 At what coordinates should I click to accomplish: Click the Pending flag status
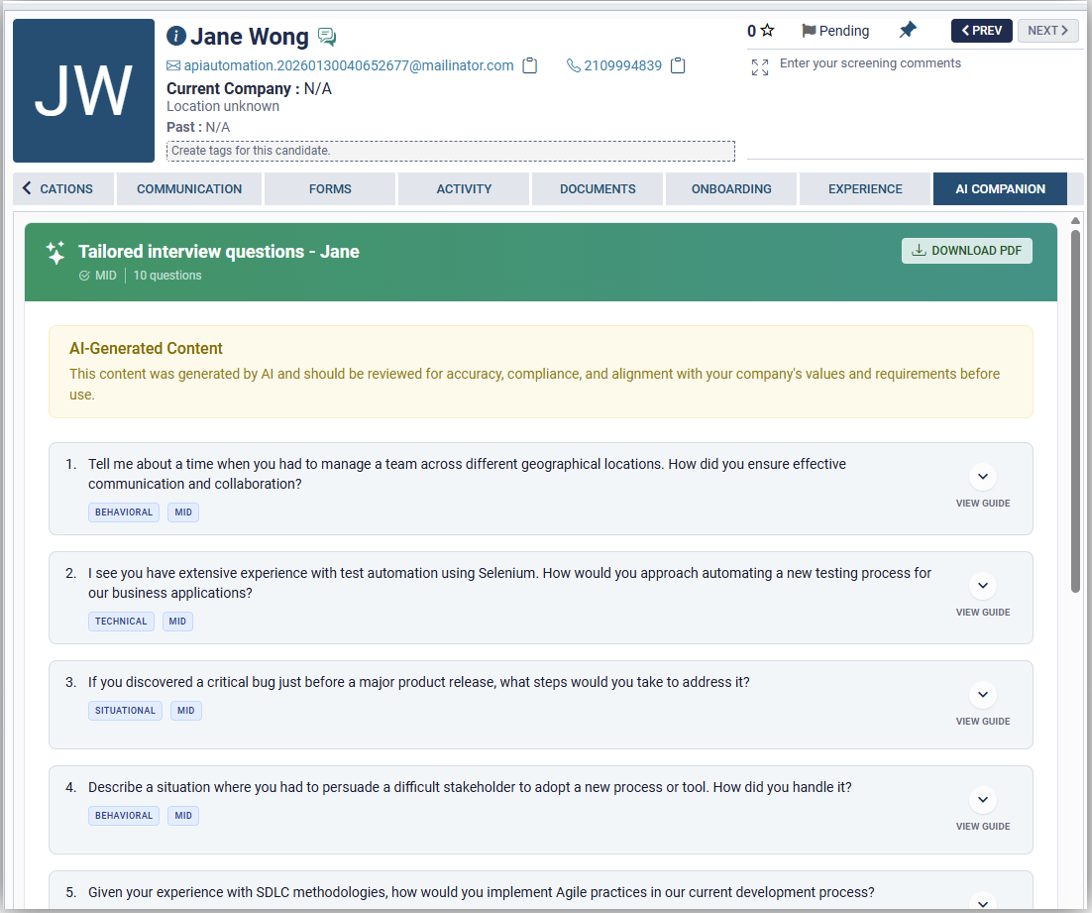pyautogui.click(x=835, y=31)
